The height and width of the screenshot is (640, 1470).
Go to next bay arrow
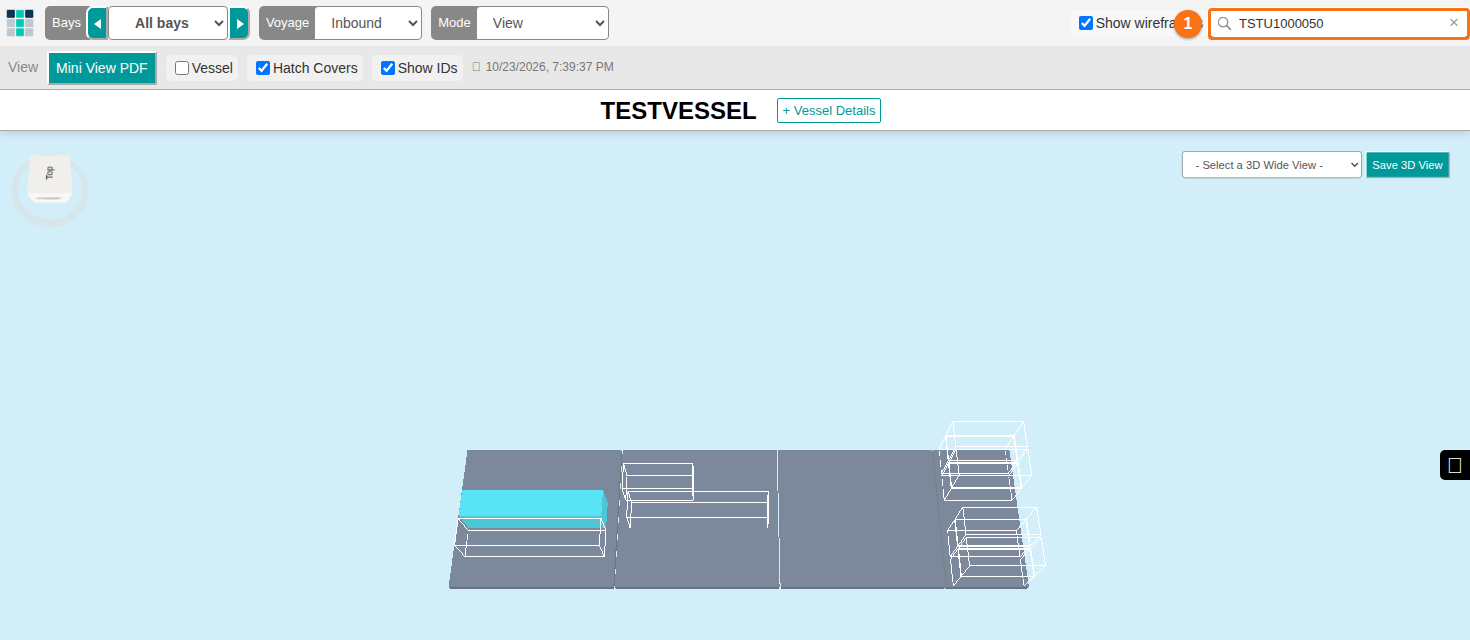coord(239,23)
